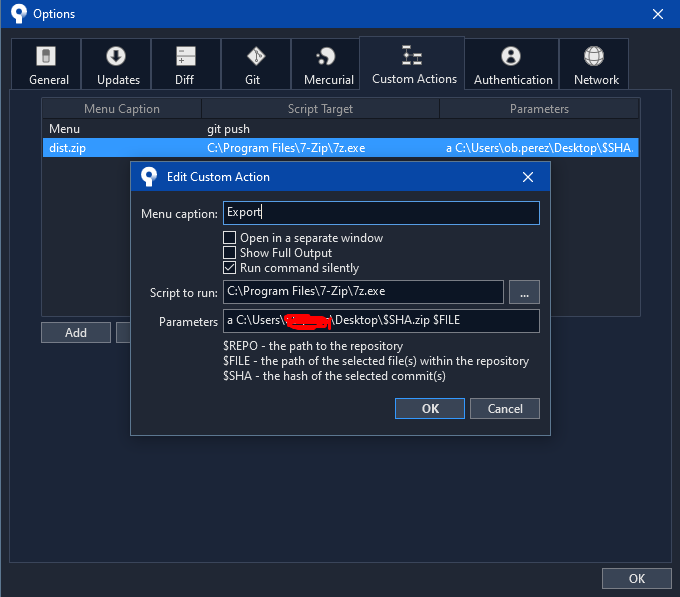Go to the Mercurial tab
Screen dimensions: 680x597
[x=326, y=64]
